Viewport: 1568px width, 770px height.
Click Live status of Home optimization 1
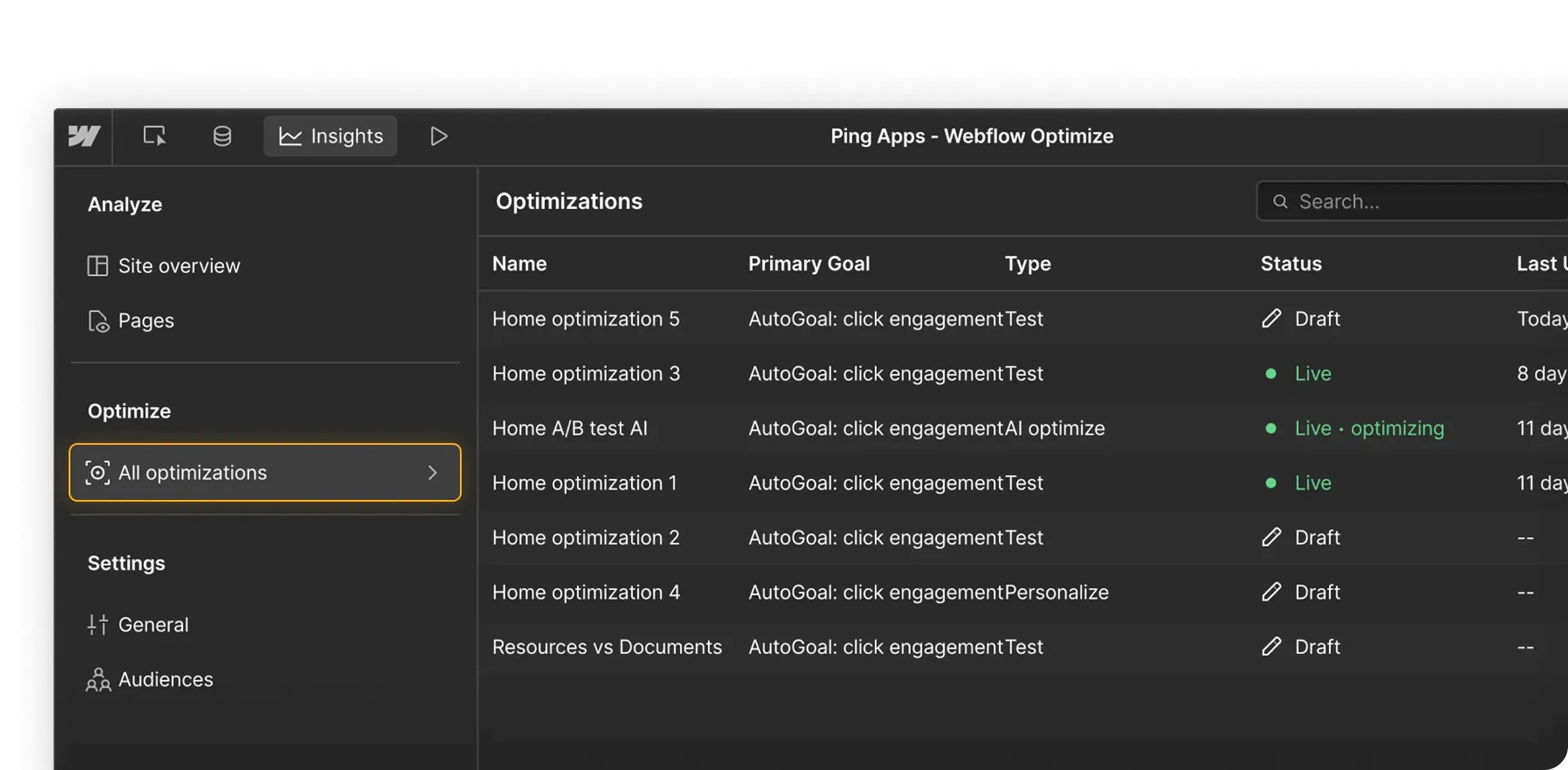click(x=1313, y=483)
